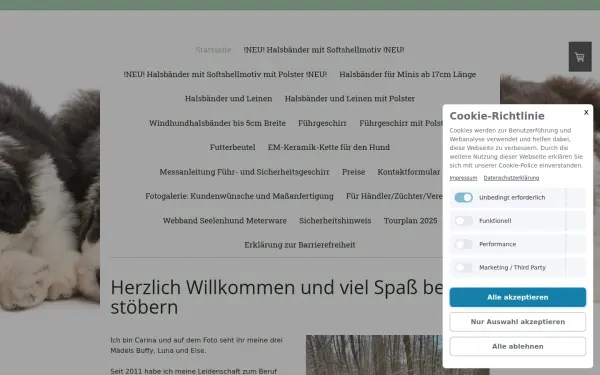Open the Preise page
This screenshot has width=600, height=375.
pos(353,172)
